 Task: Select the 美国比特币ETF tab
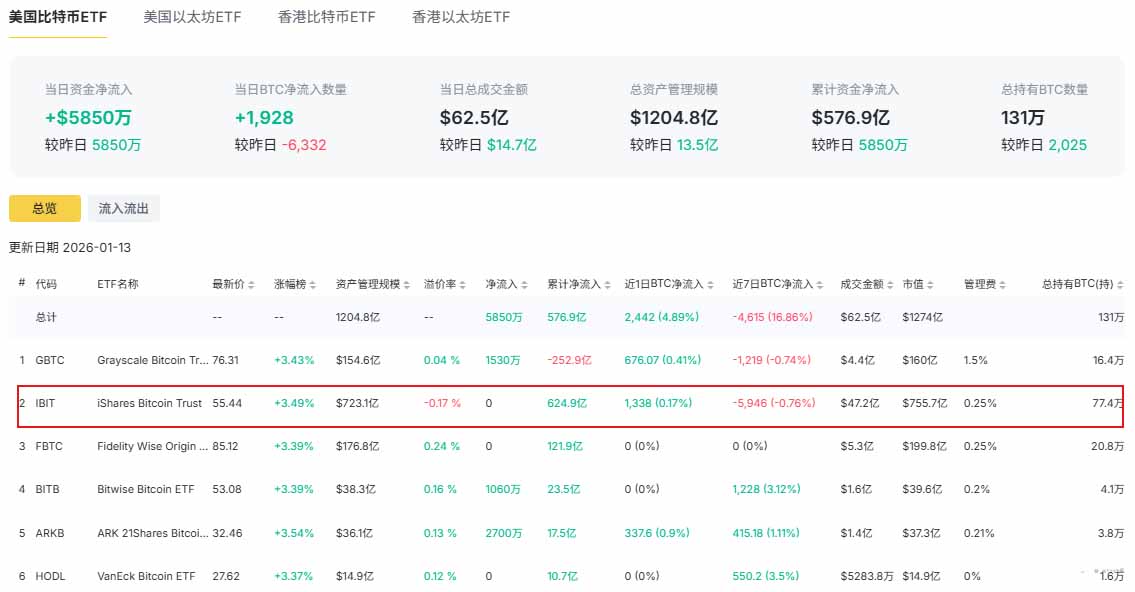[x=58, y=17]
